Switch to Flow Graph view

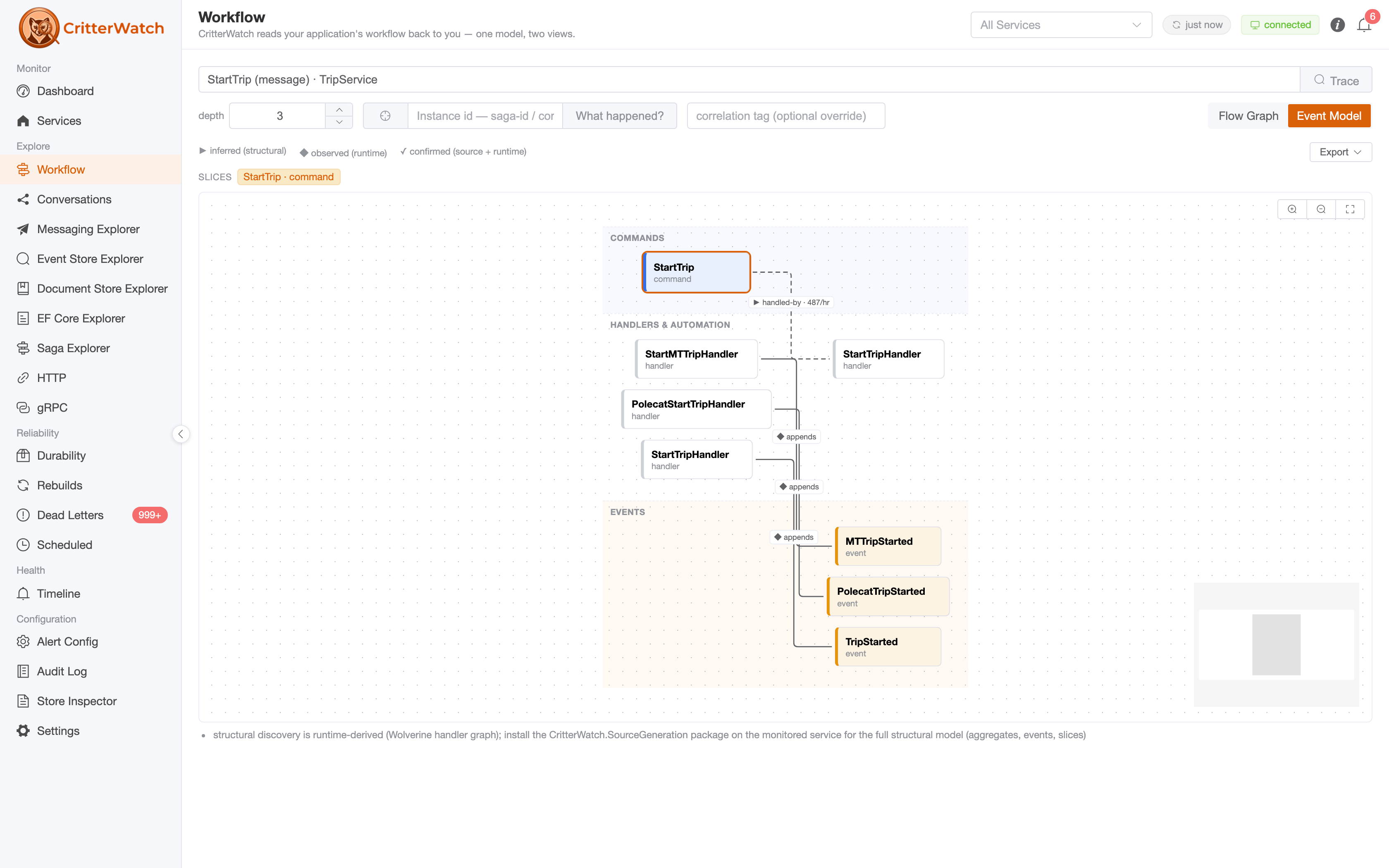click(1248, 116)
